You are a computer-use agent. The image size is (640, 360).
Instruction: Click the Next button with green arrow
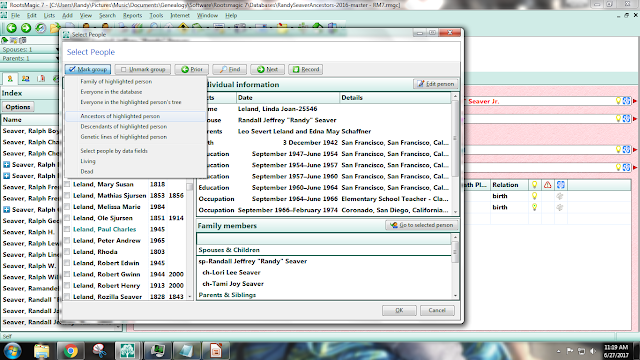[267, 69]
